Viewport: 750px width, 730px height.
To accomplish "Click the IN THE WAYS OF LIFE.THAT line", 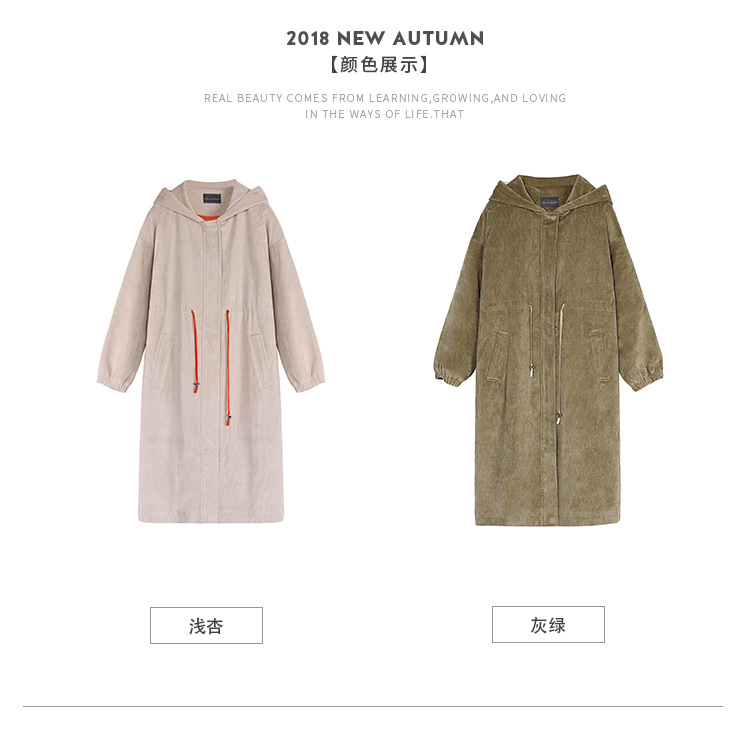I will (385, 114).
